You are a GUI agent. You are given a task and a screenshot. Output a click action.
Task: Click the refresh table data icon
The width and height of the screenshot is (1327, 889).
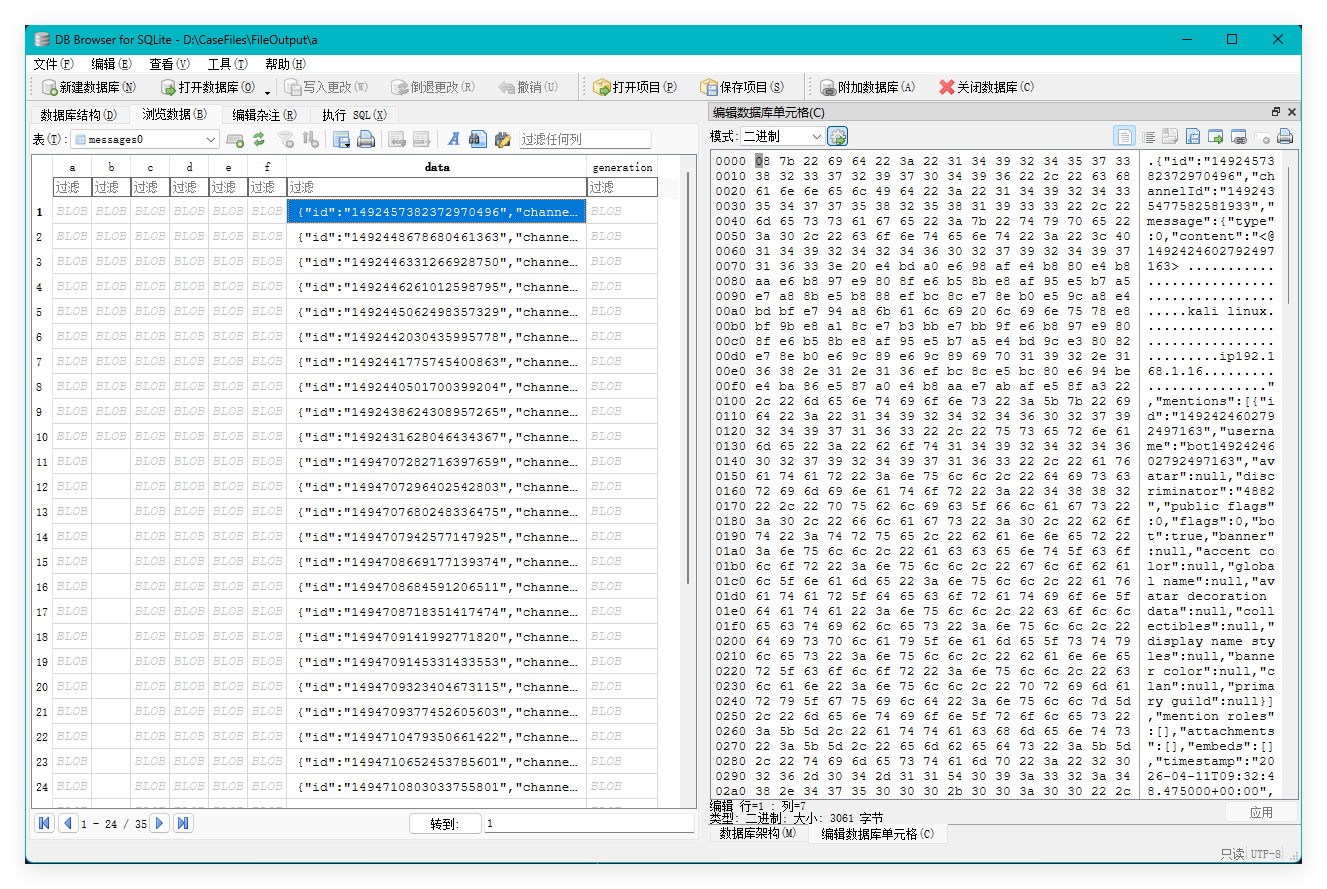pyautogui.click(x=259, y=139)
